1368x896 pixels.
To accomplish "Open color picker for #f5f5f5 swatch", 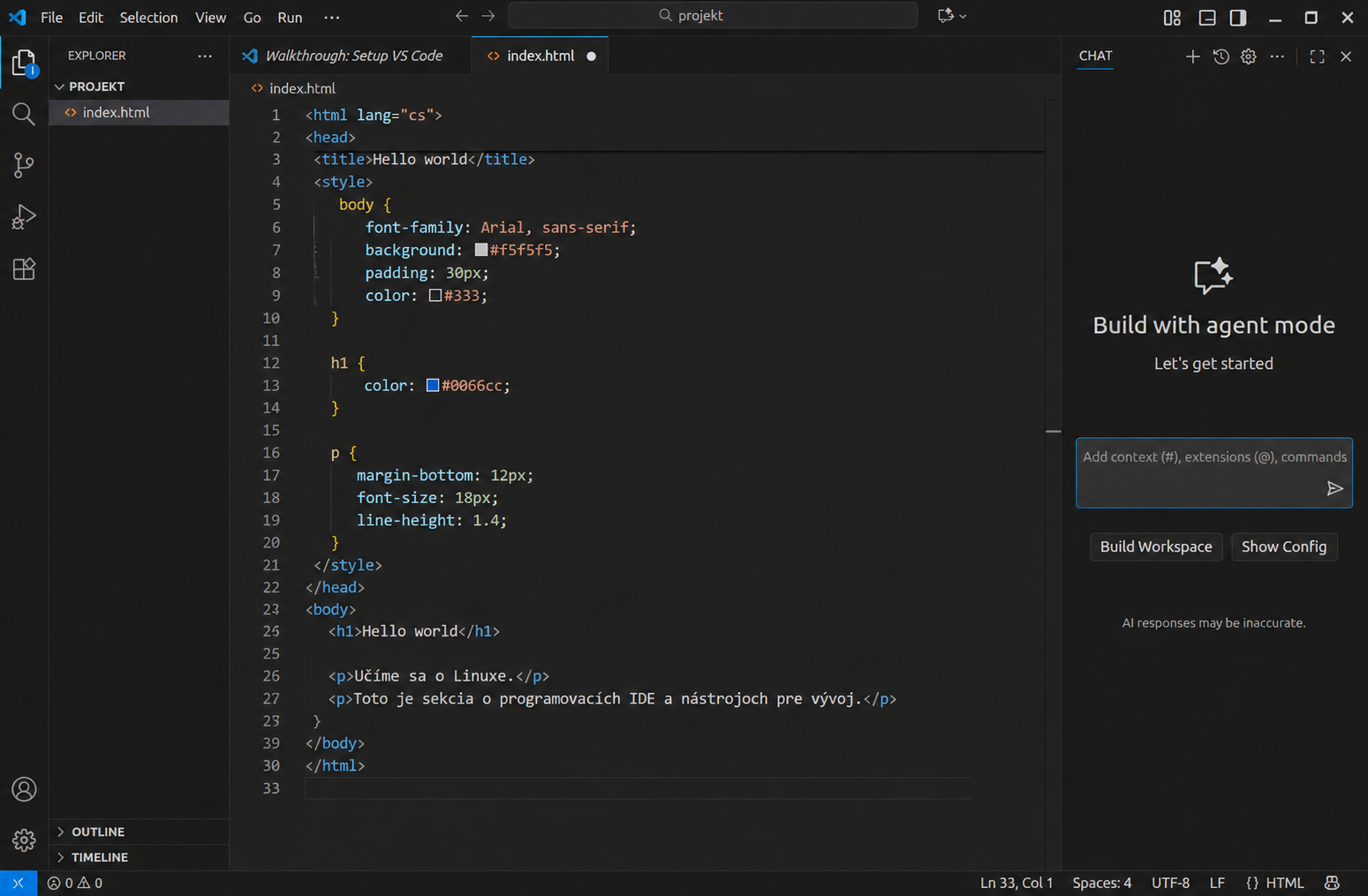I will [480, 250].
